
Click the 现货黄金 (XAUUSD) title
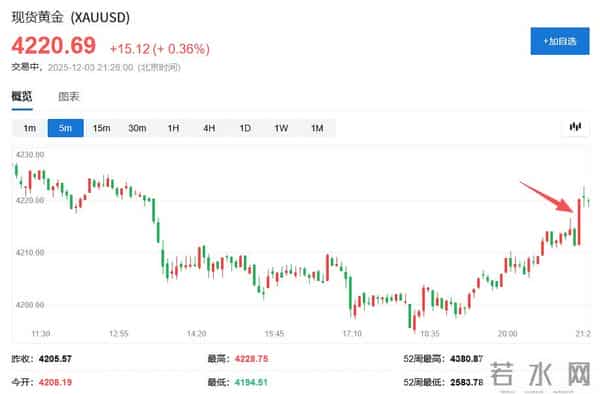click(x=70, y=17)
